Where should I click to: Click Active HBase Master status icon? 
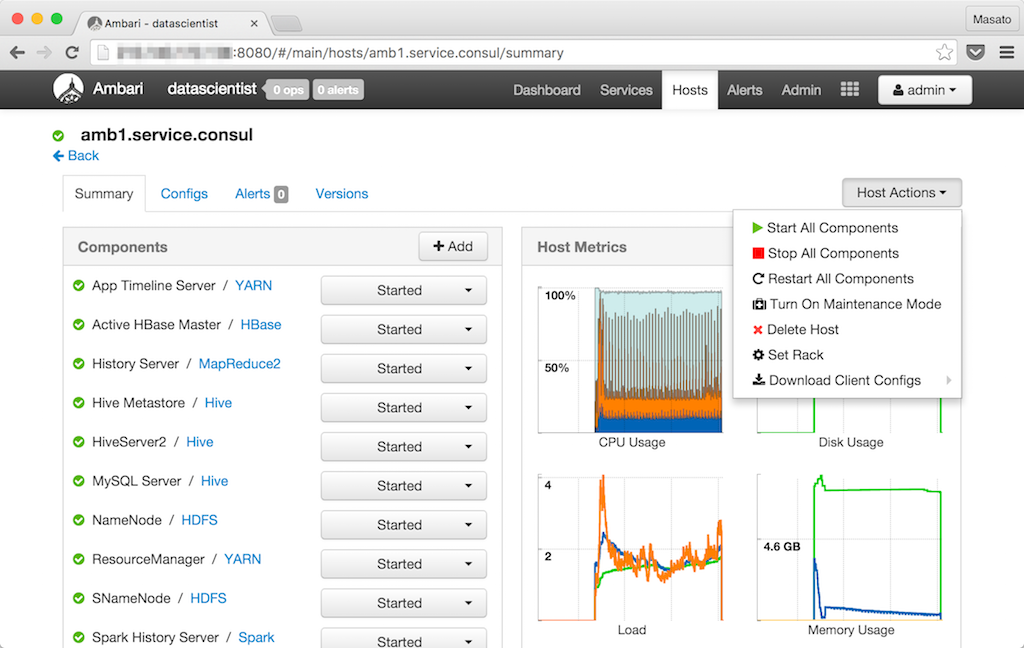click(x=79, y=325)
